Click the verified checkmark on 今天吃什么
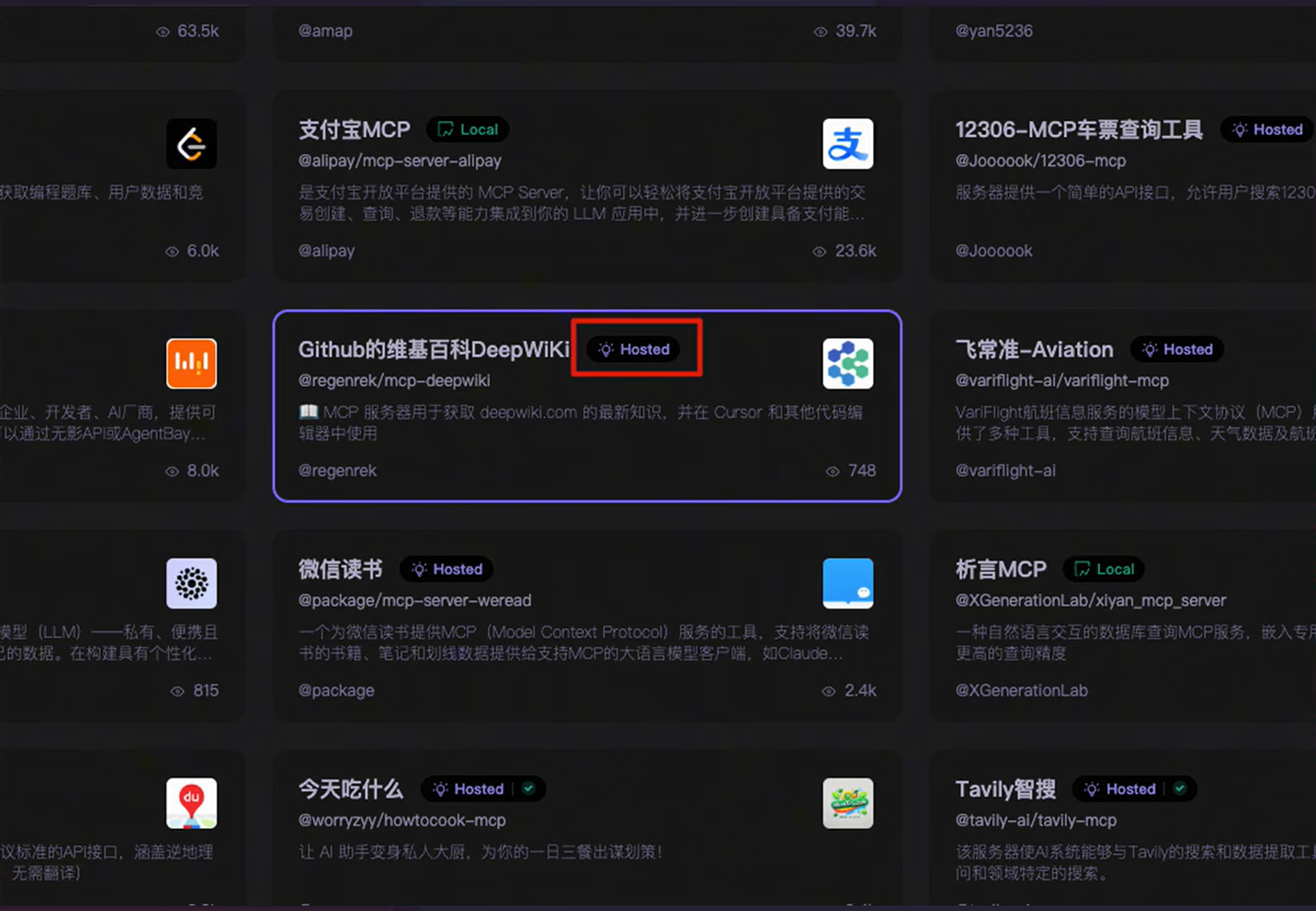Screen dimensions: 1316x911 tap(529, 788)
